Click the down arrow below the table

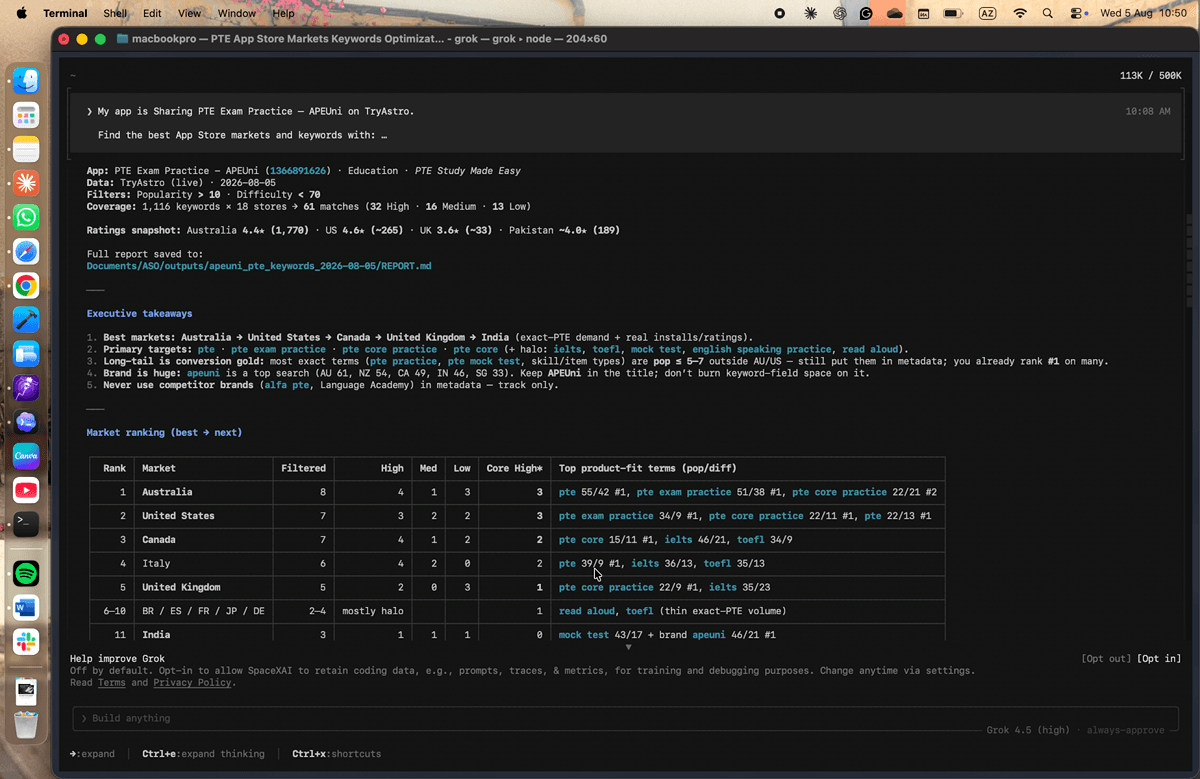628,647
